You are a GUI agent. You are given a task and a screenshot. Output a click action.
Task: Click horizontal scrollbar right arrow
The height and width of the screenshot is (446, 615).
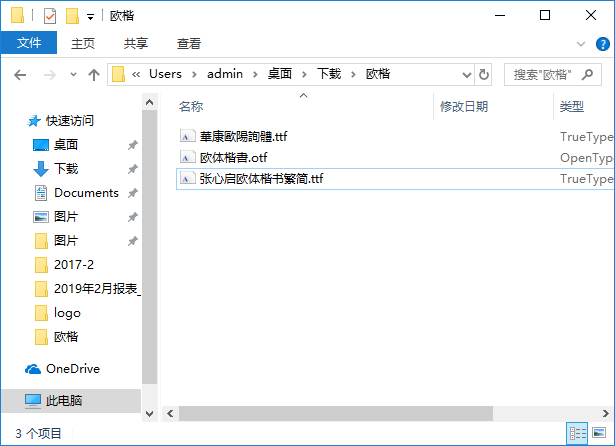tap(606, 413)
